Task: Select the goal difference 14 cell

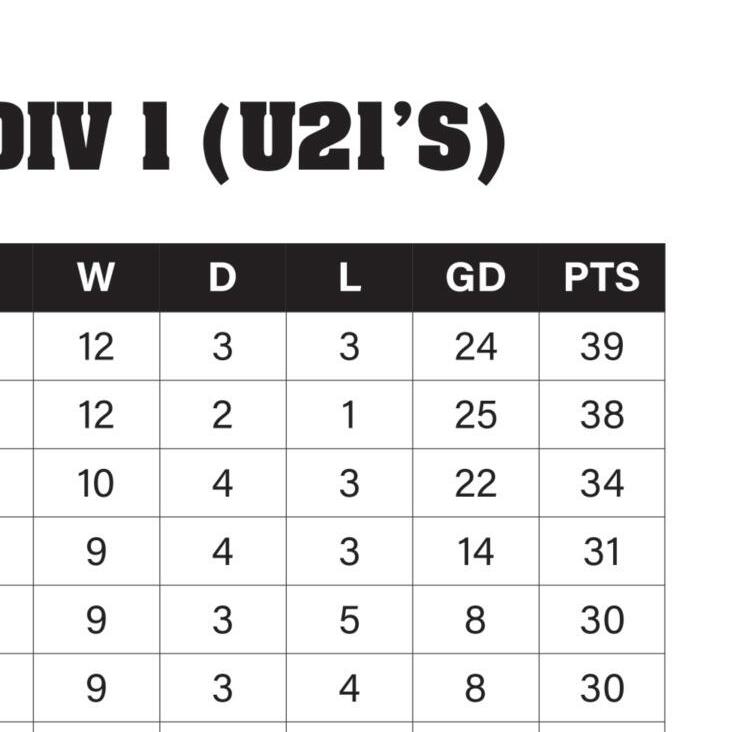Action: click(476, 551)
